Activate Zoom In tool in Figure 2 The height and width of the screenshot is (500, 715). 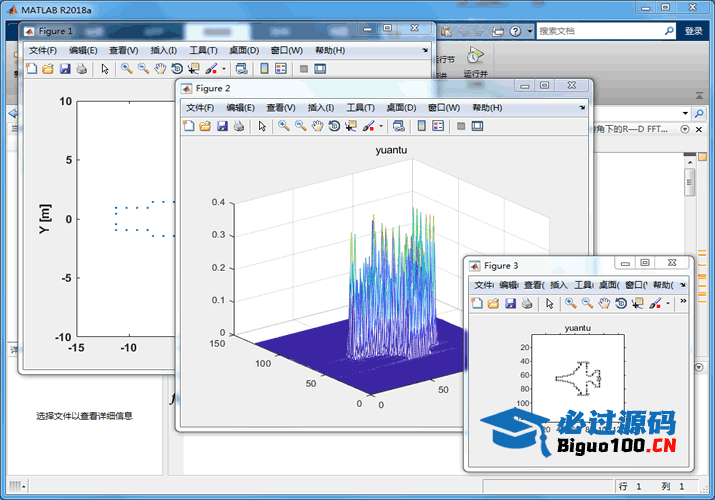pyautogui.click(x=284, y=126)
